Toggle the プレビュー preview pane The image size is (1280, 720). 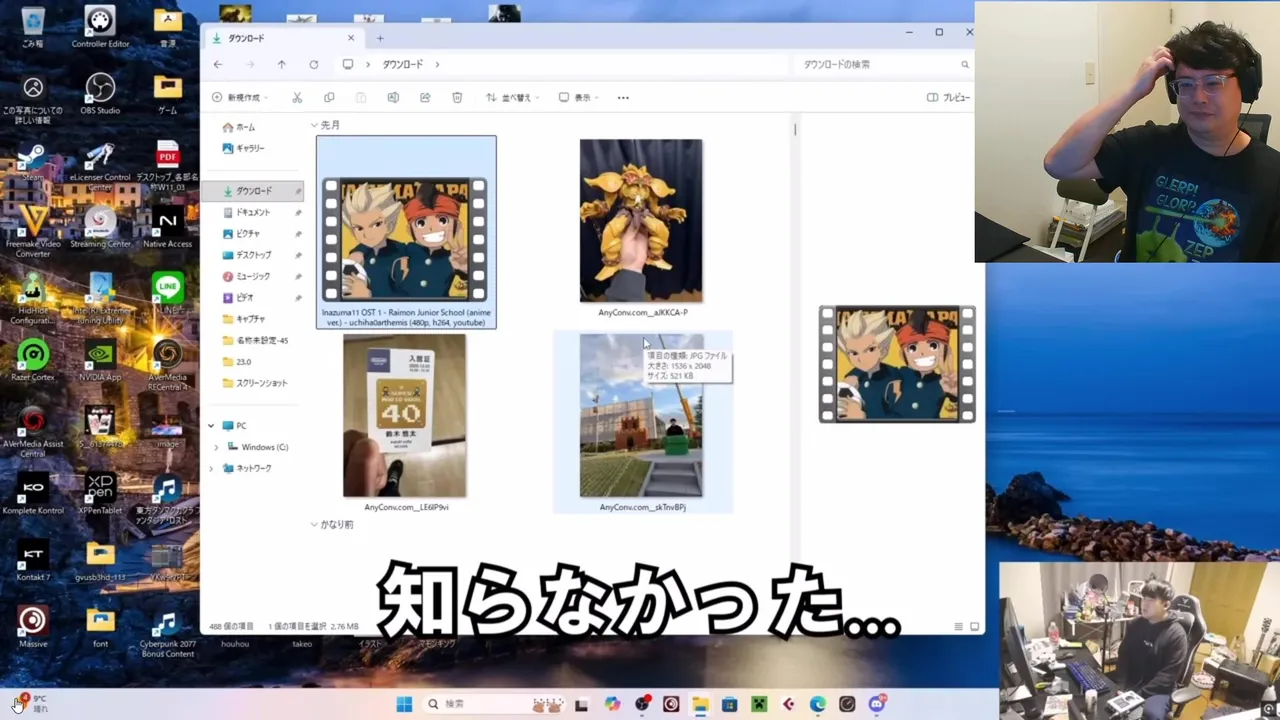949,97
